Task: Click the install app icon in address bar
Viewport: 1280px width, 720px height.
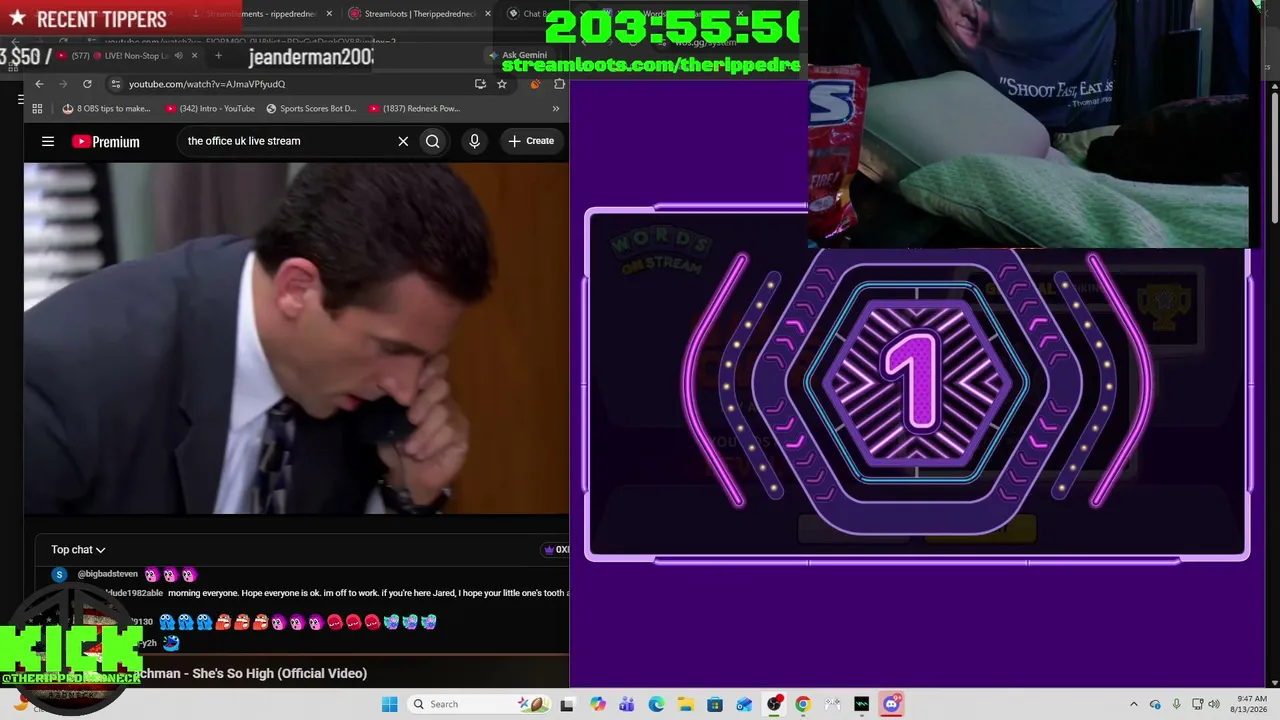Action: point(480,84)
